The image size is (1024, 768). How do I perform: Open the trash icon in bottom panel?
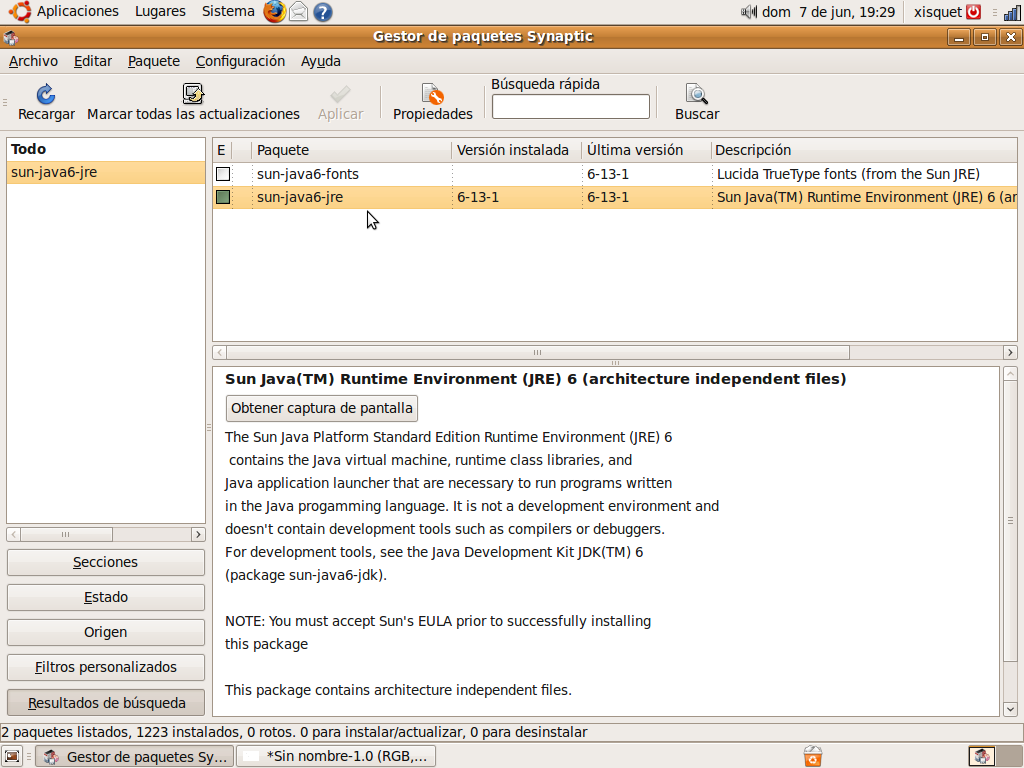(x=813, y=756)
